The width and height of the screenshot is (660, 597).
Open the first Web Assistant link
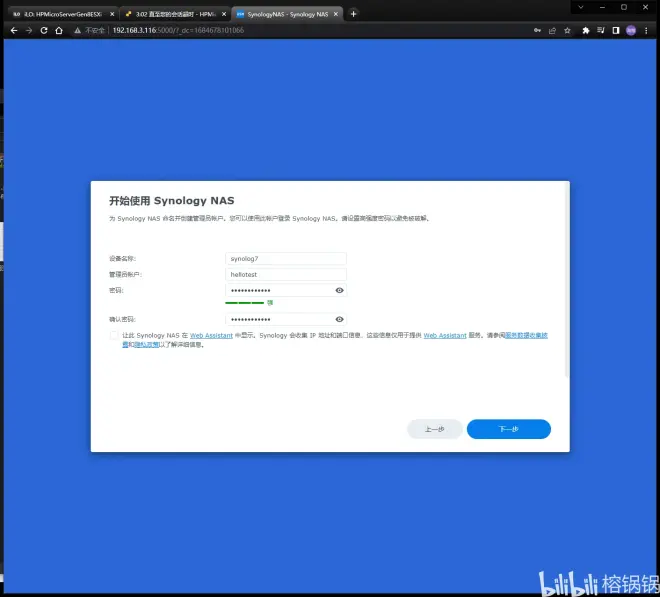[x=211, y=336]
